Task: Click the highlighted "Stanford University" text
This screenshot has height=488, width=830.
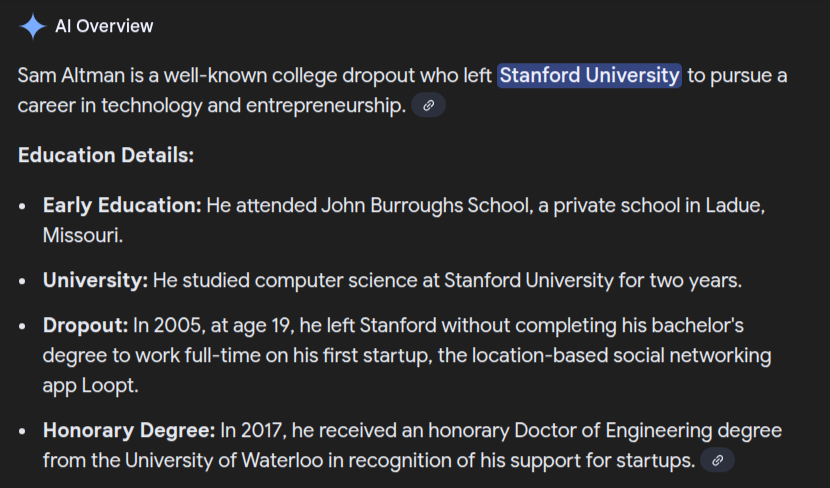Action: (x=589, y=76)
